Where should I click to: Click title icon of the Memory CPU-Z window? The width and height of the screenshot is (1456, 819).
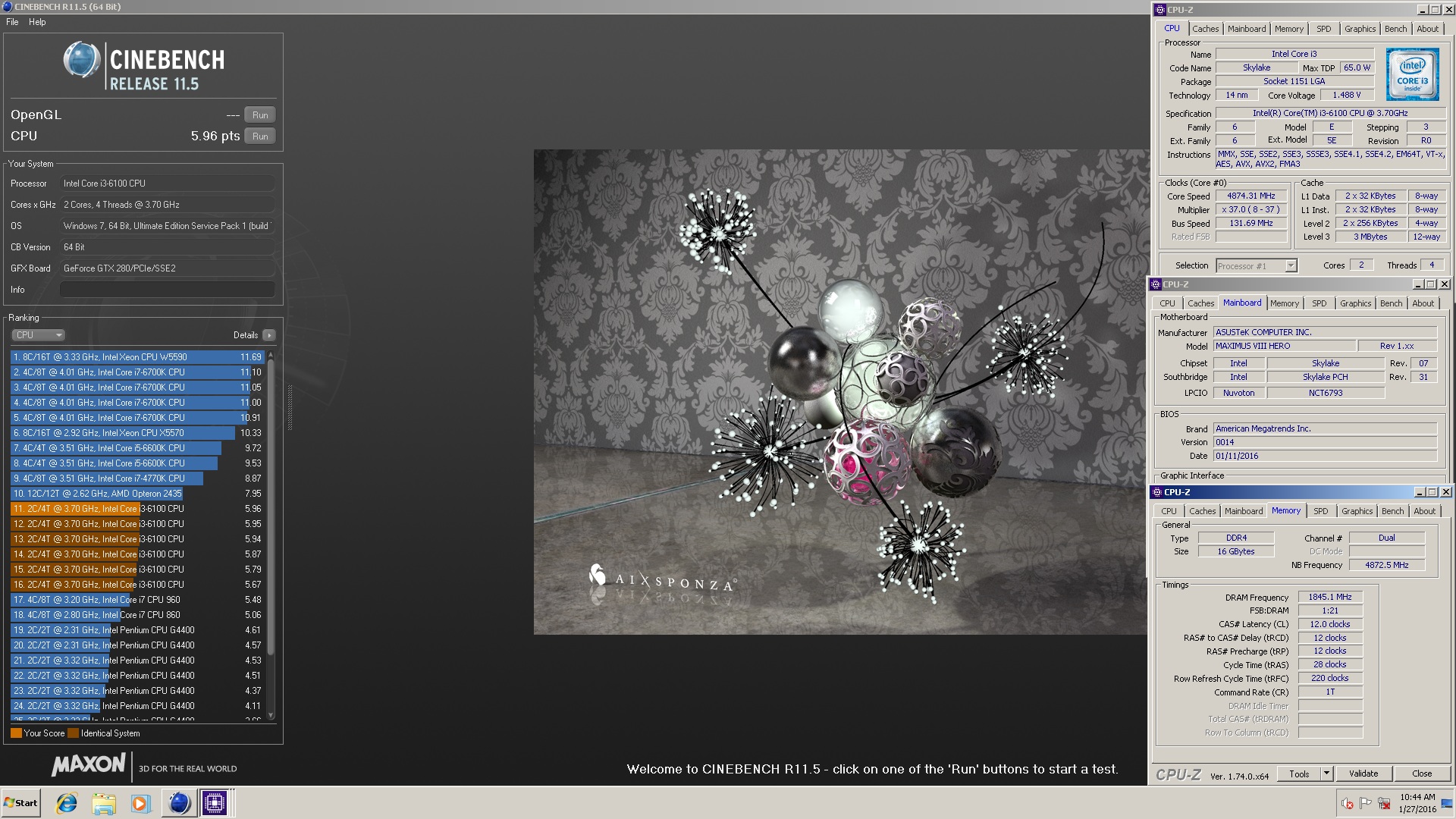point(1157,492)
